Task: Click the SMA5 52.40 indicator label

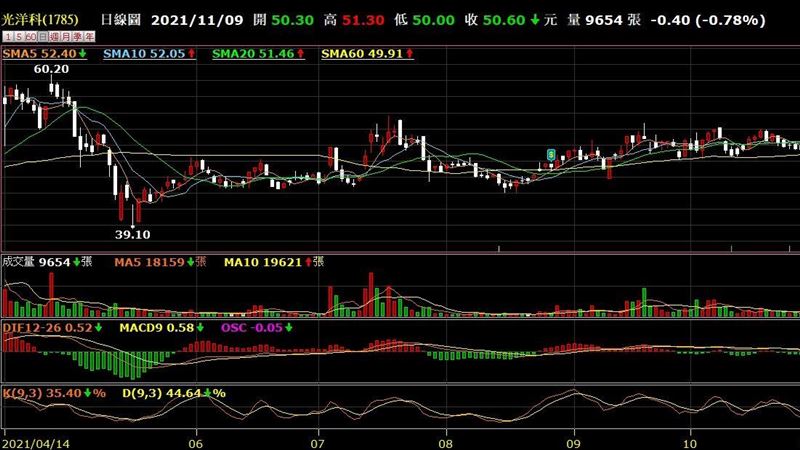Action: coord(40,54)
